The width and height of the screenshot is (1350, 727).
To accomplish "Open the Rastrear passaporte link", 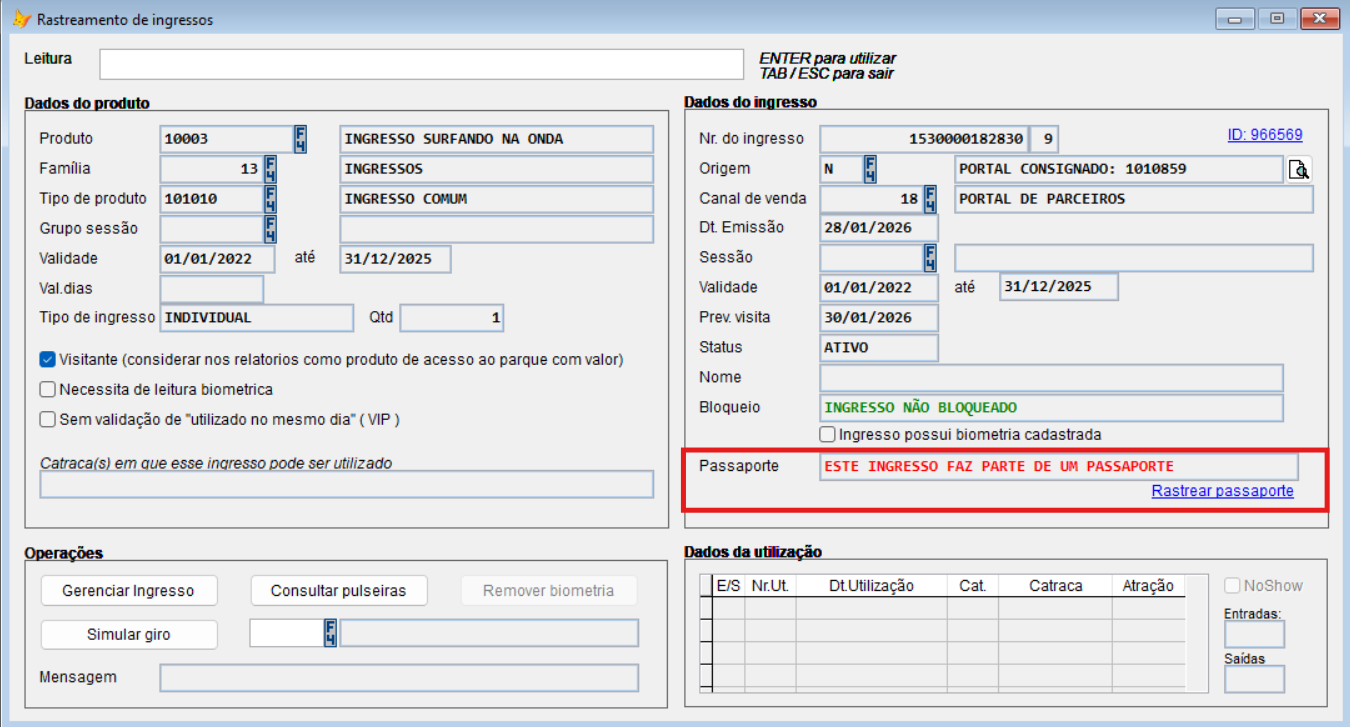I will pyautogui.click(x=1222, y=491).
